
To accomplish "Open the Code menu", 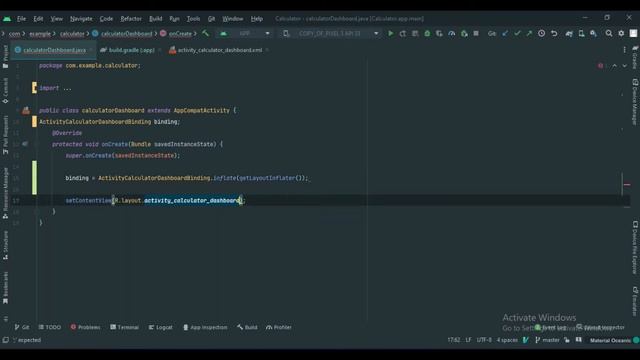I will 106,19.
